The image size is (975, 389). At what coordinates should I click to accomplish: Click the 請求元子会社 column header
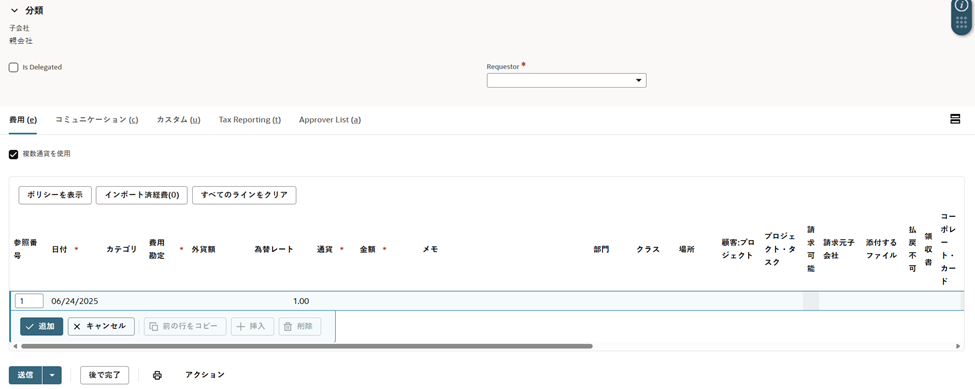(x=839, y=249)
